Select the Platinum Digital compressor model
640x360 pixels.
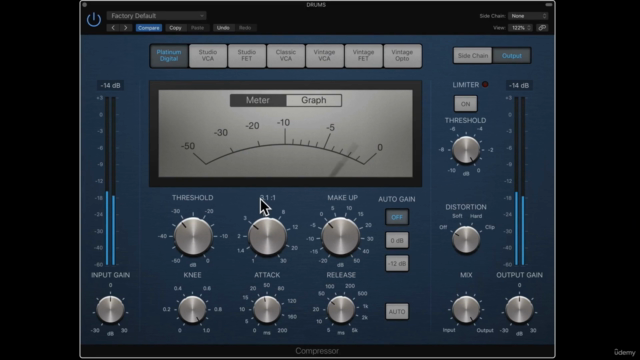click(169, 56)
